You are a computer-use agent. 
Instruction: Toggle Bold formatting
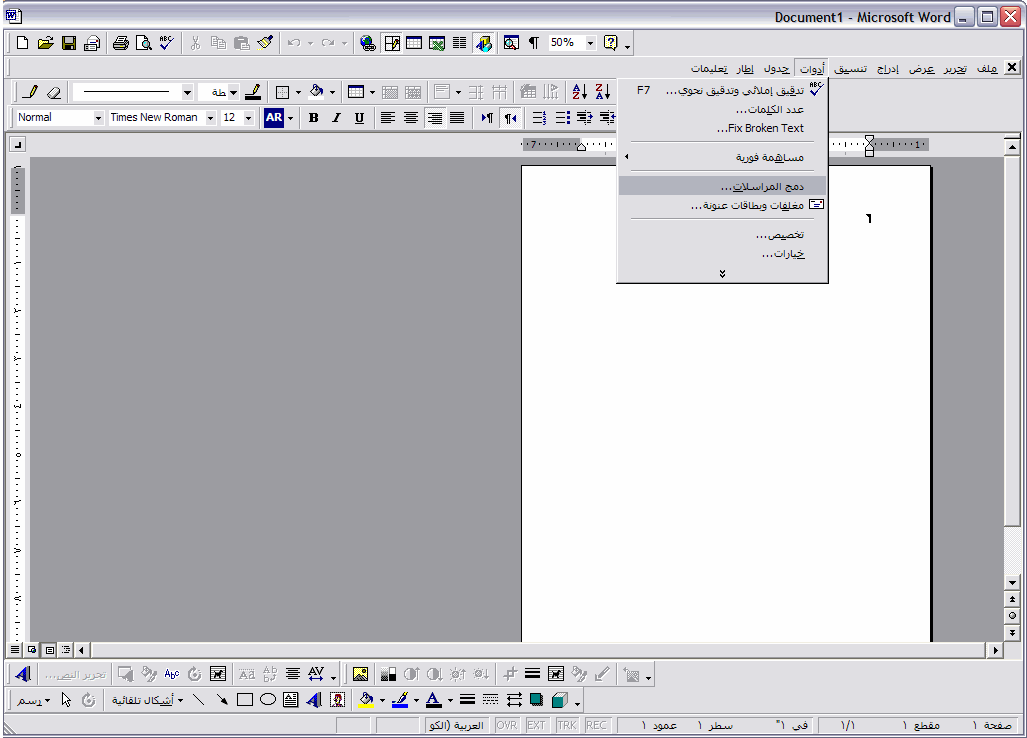coord(314,118)
